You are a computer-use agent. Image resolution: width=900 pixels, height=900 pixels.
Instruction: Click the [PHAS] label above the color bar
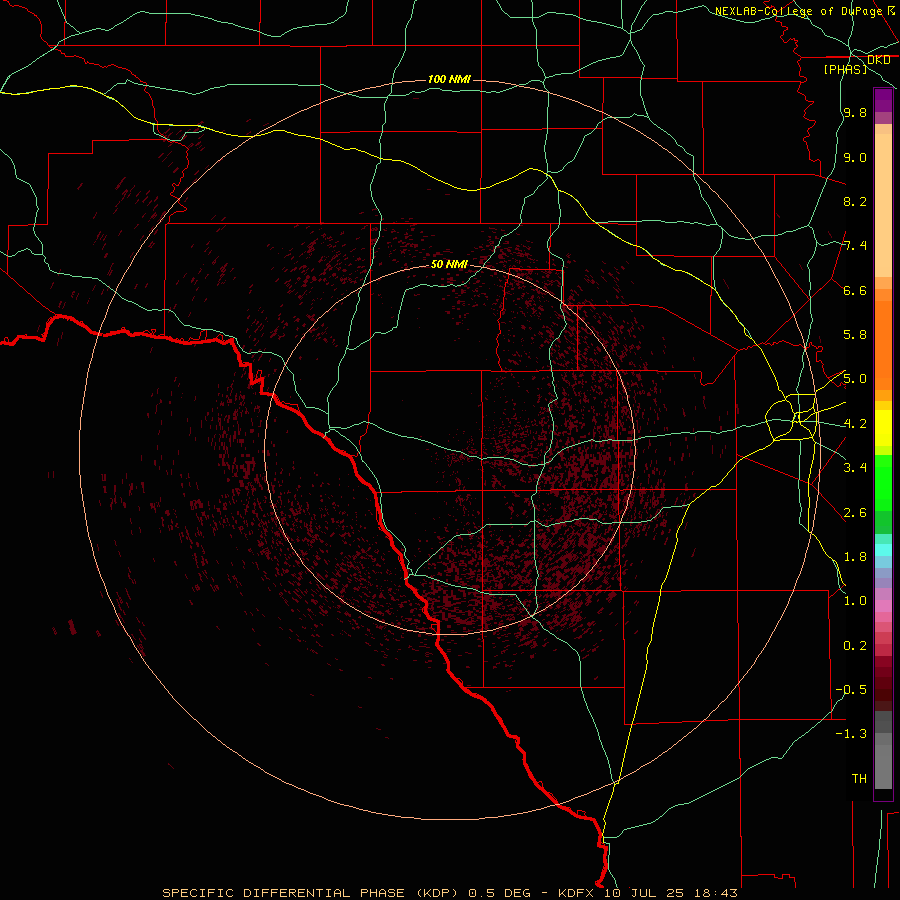pos(845,69)
